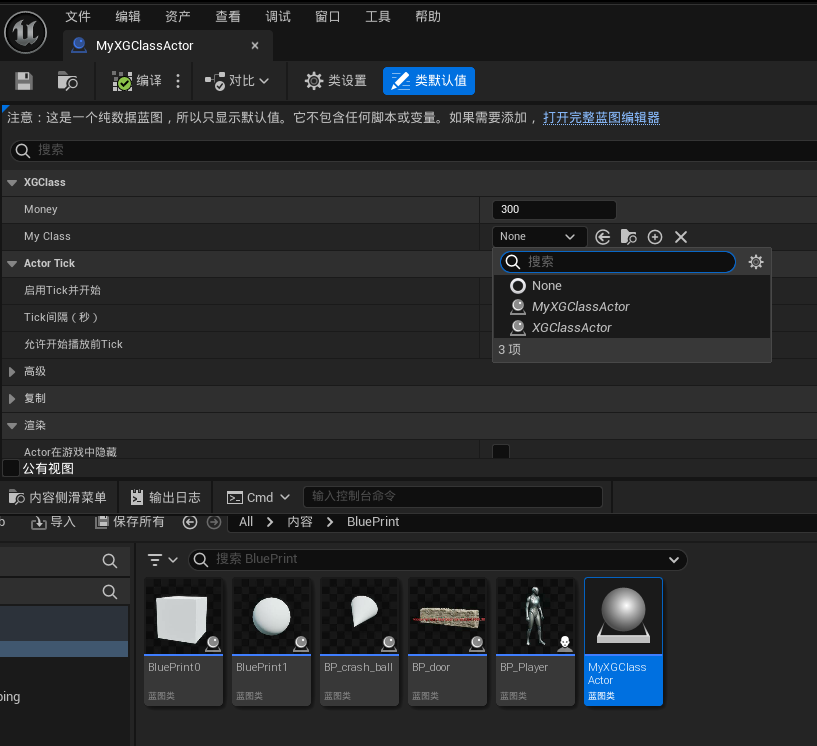This screenshot has height=746, width=817.
Task: Open the 编辑 menu
Action: (128, 17)
